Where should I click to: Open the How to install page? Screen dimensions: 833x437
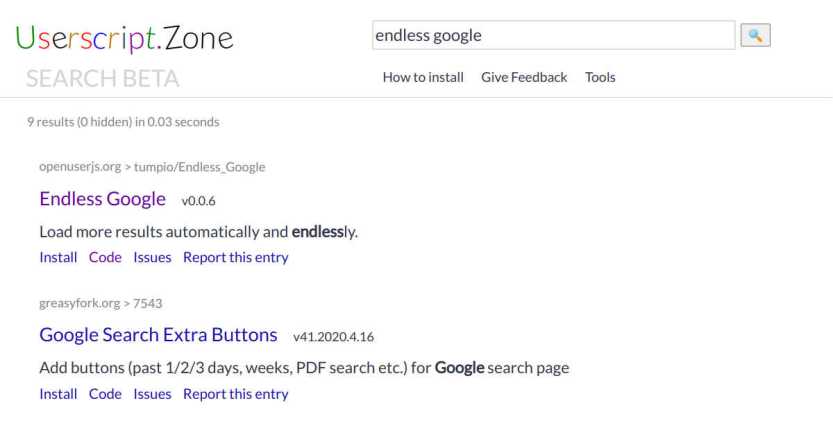(423, 77)
